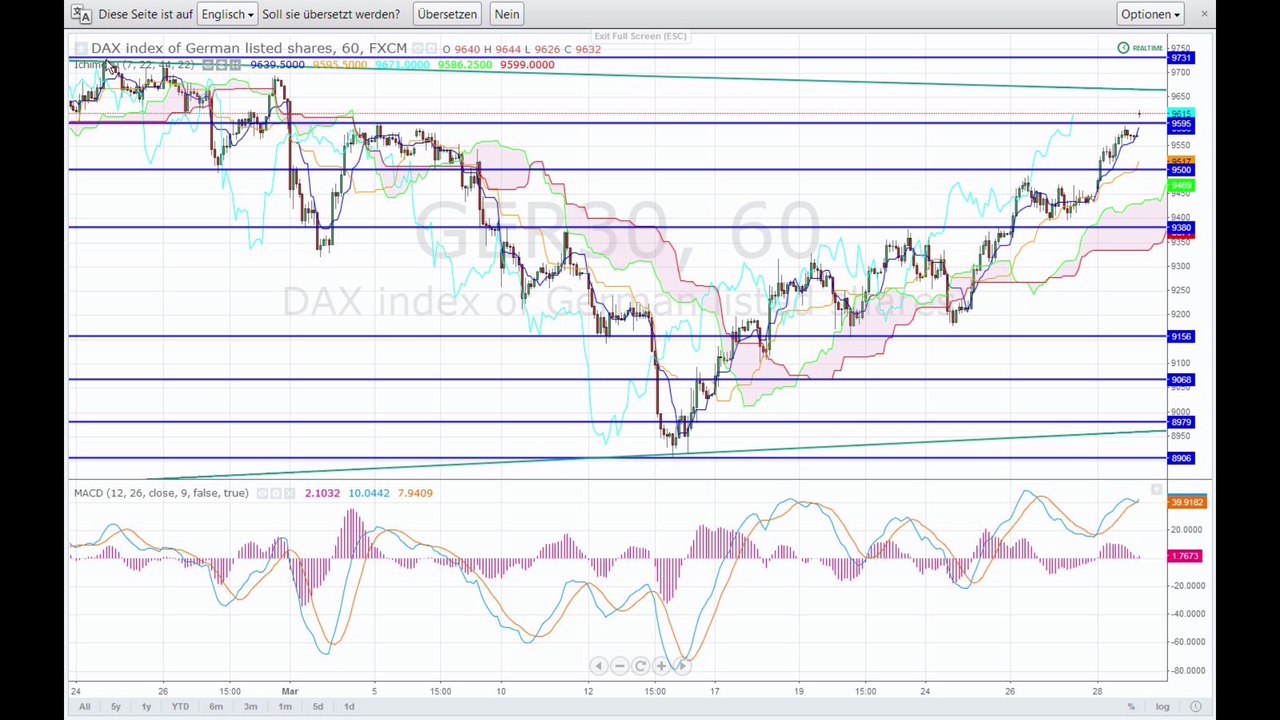Click the MACD value 10.0442

pos(369,493)
